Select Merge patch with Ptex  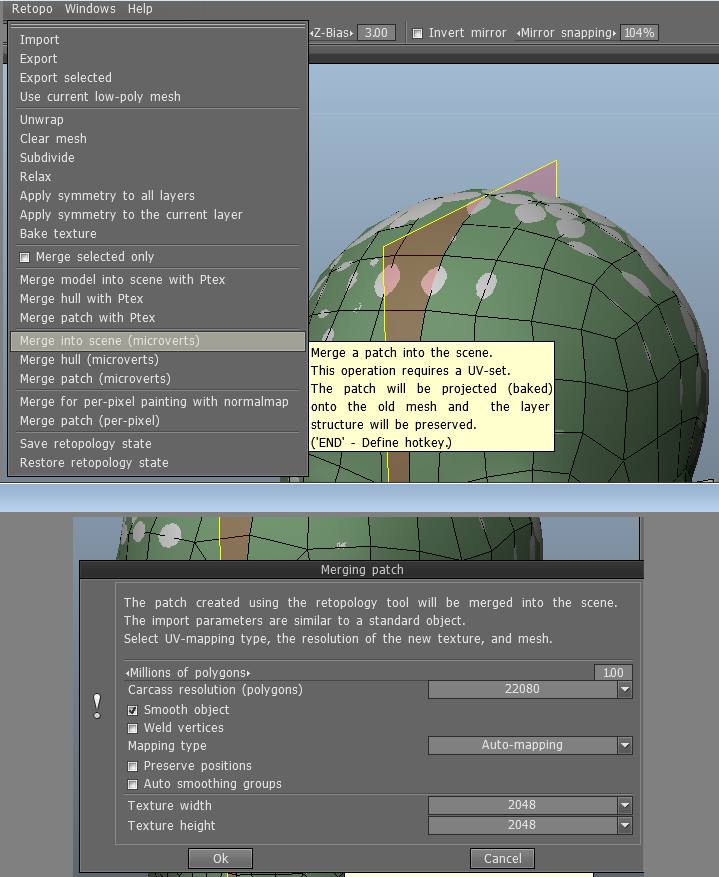[87, 318]
